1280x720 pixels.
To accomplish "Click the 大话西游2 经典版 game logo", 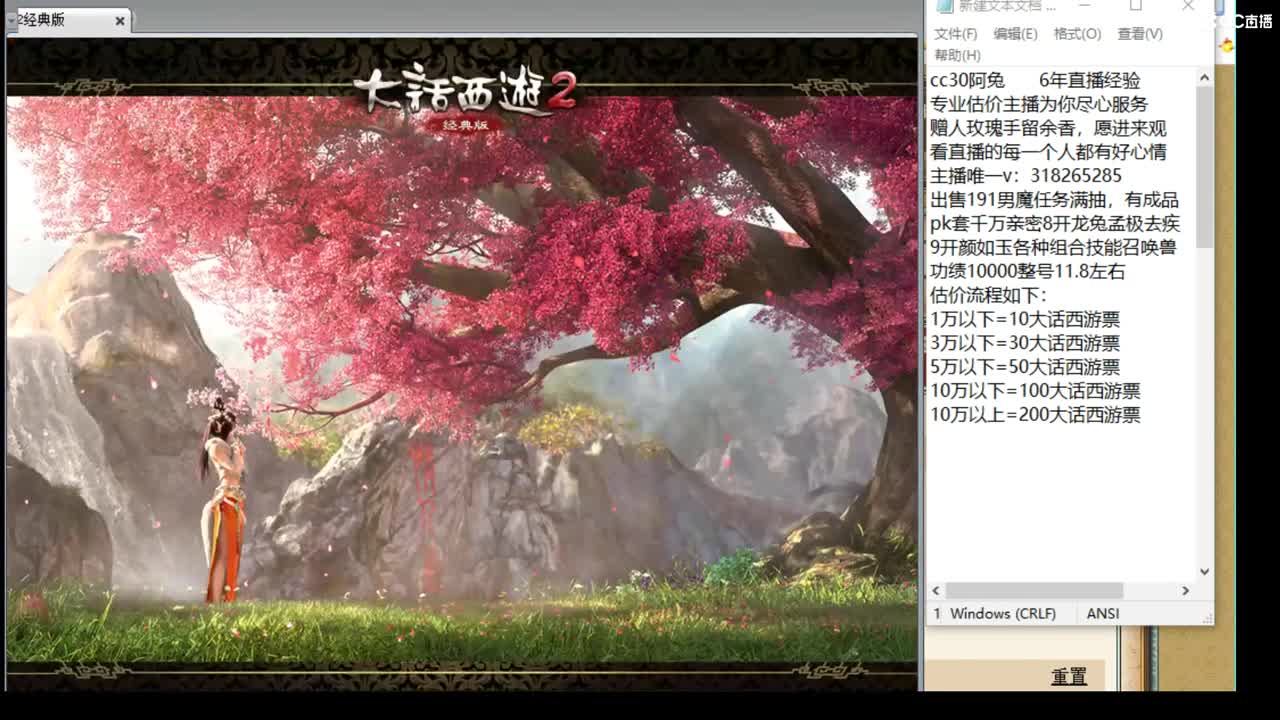I will (465, 97).
